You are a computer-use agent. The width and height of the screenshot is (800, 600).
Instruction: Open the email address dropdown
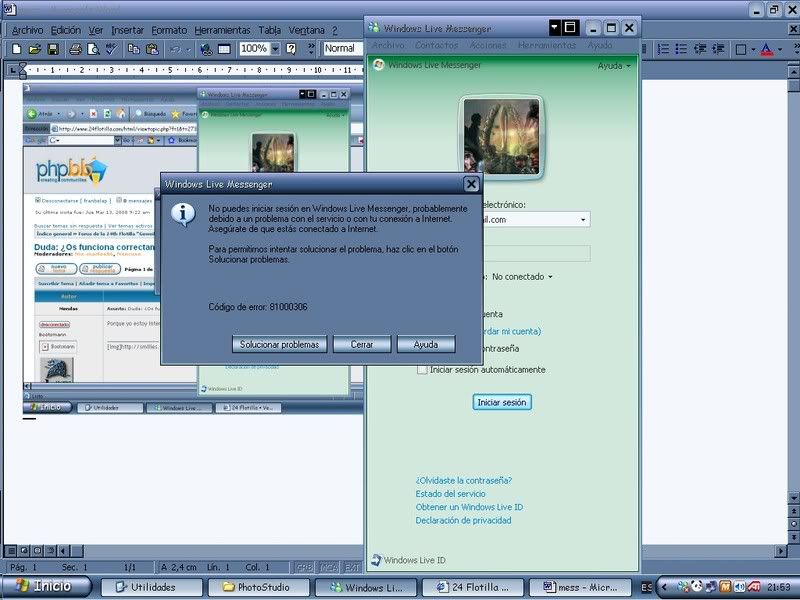pos(583,220)
